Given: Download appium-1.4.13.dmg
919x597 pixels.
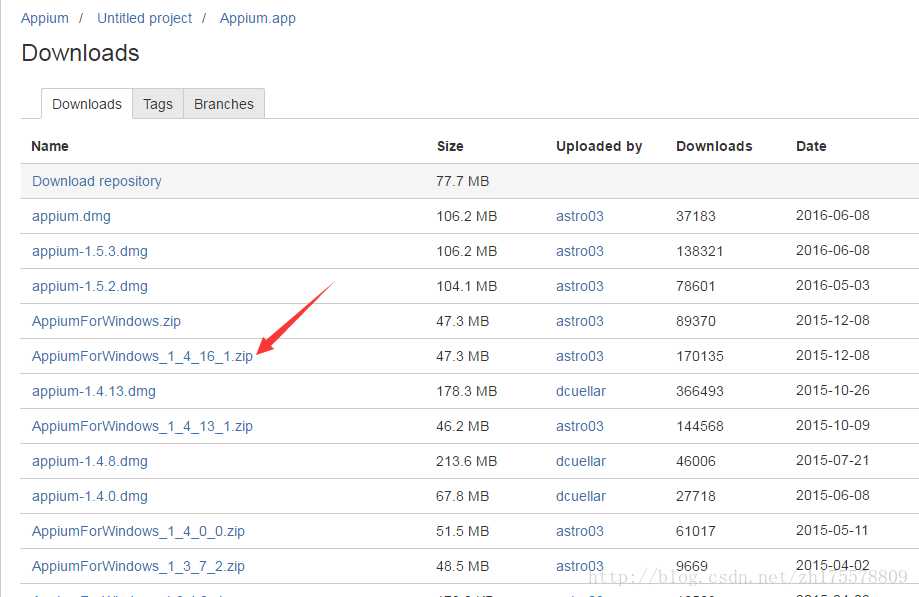Looking at the screenshot, I should tap(94, 391).
